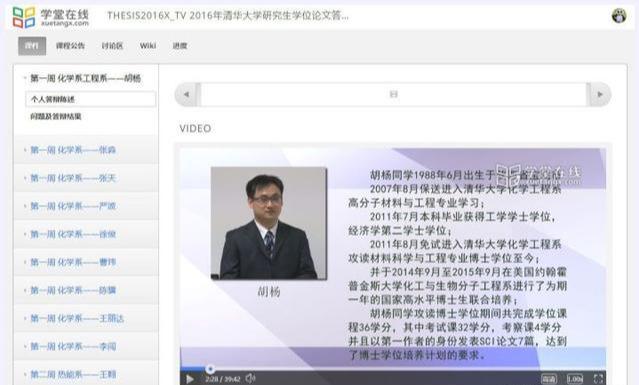
Task: Expand the 第一周 化学系——曹玮 section
Action: point(86,262)
